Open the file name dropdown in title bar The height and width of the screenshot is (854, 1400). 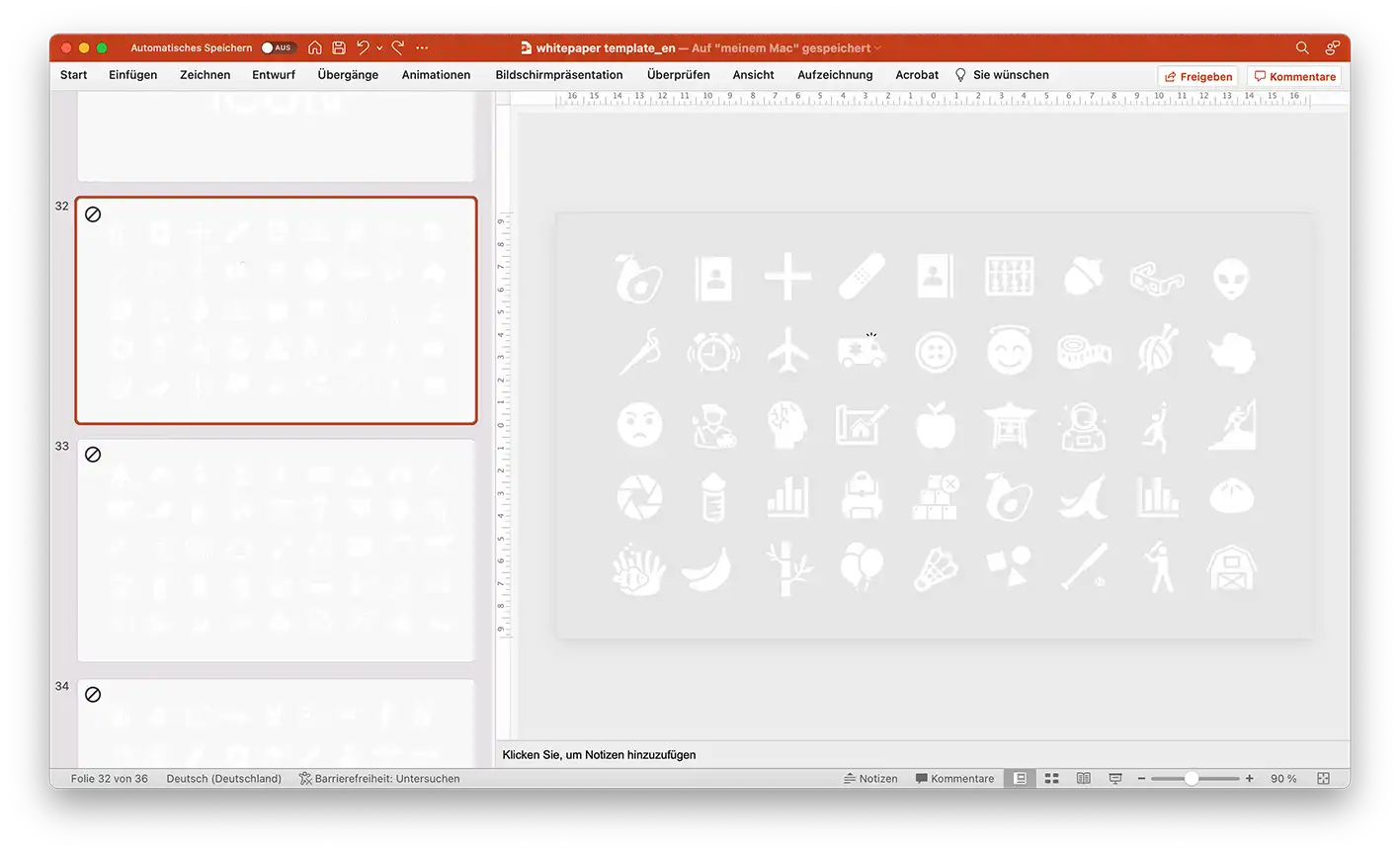877,47
